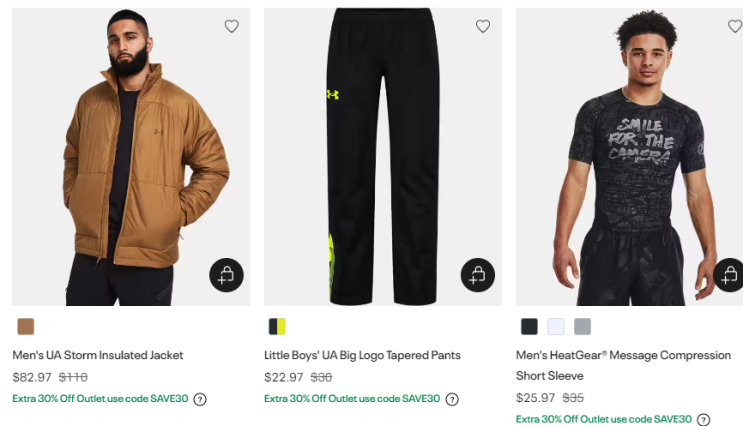The width and height of the screenshot is (743, 426).
Task: Open SAVE30 info icon under tapered pants
Action: tap(452, 399)
